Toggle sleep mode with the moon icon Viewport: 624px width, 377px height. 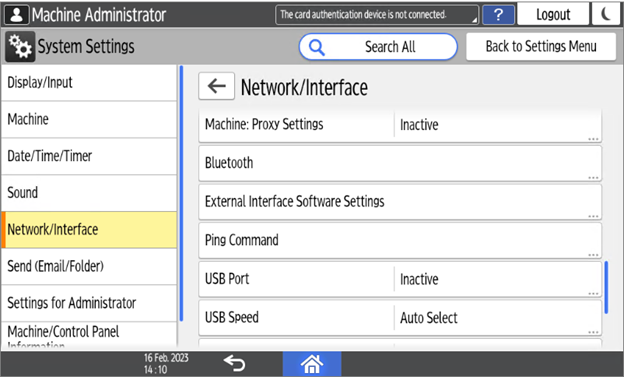[x=606, y=14]
